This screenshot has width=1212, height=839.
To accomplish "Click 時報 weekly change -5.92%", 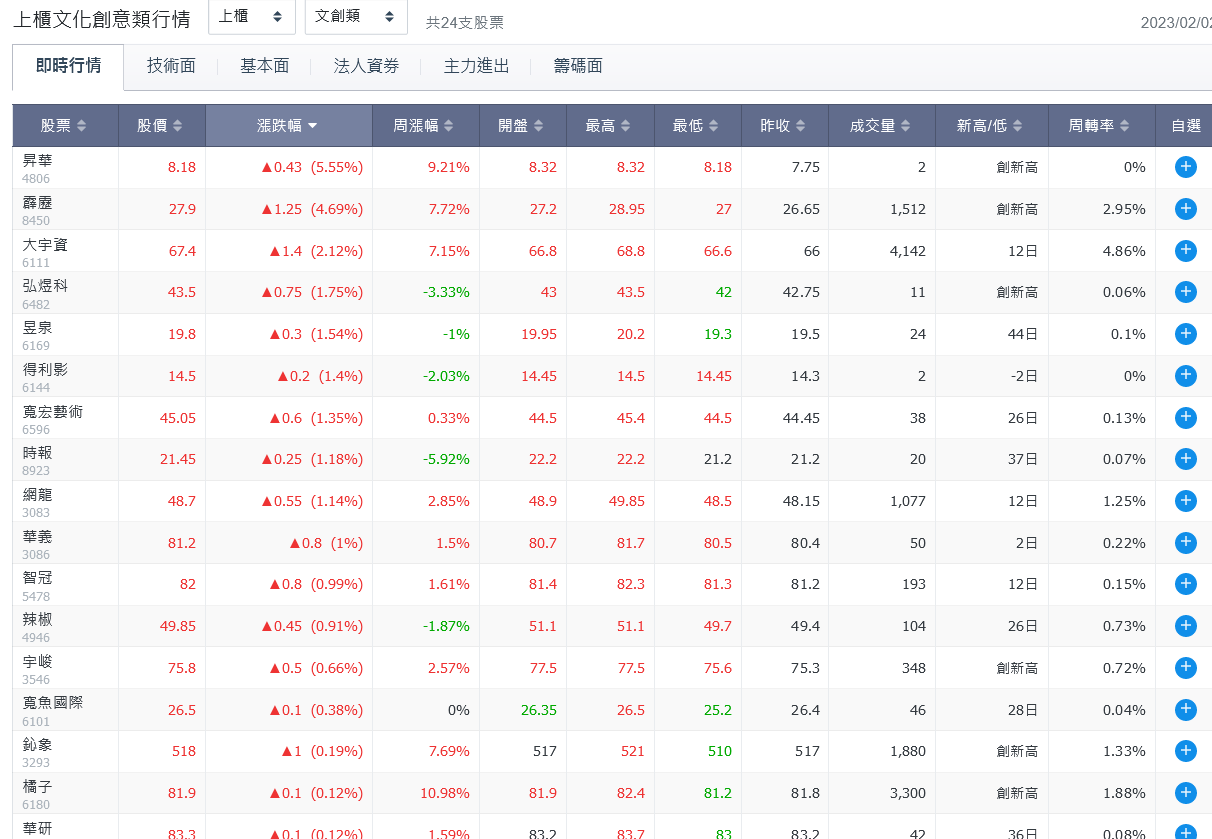I will click(445, 459).
